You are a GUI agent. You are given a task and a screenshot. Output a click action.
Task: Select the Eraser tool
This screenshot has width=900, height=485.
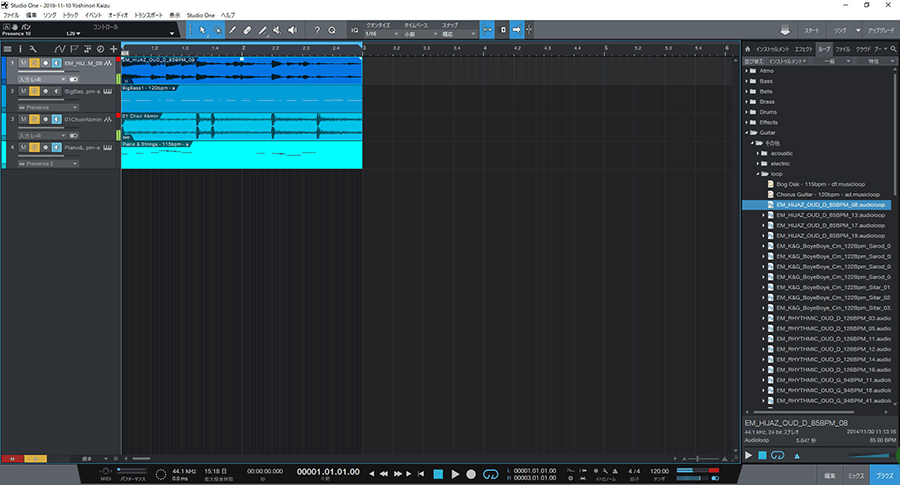(247, 30)
